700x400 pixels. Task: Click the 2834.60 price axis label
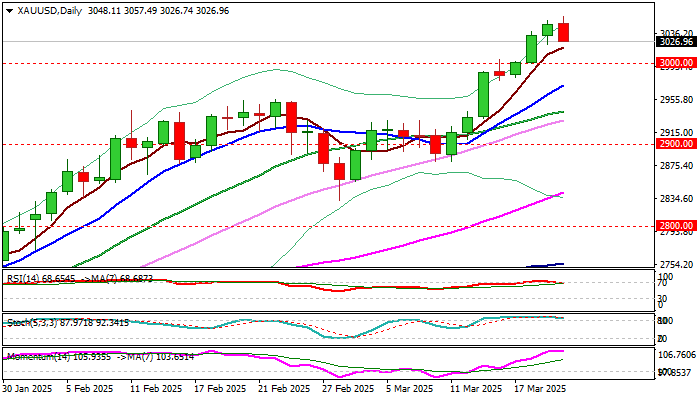click(676, 199)
